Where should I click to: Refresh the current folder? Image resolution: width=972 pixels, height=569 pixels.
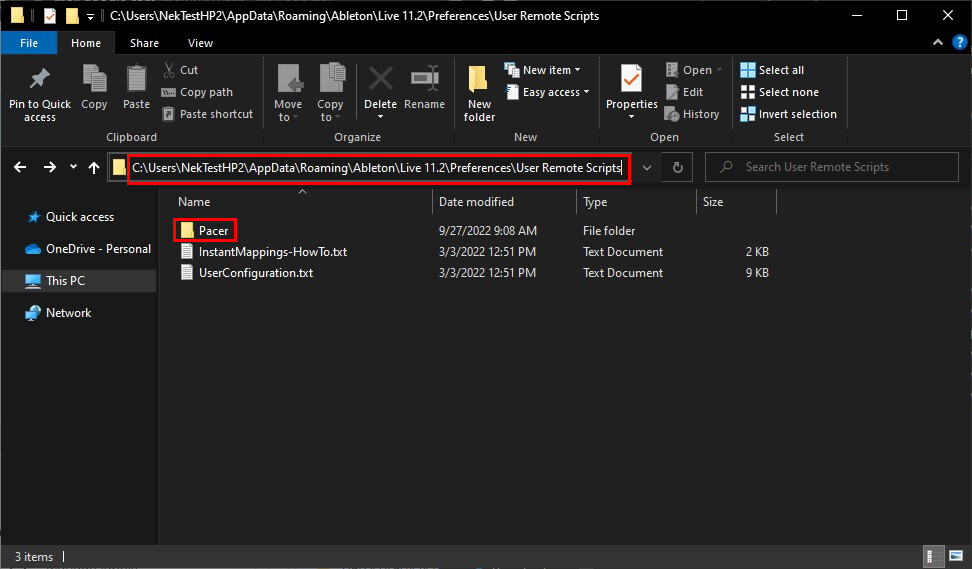(x=678, y=168)
